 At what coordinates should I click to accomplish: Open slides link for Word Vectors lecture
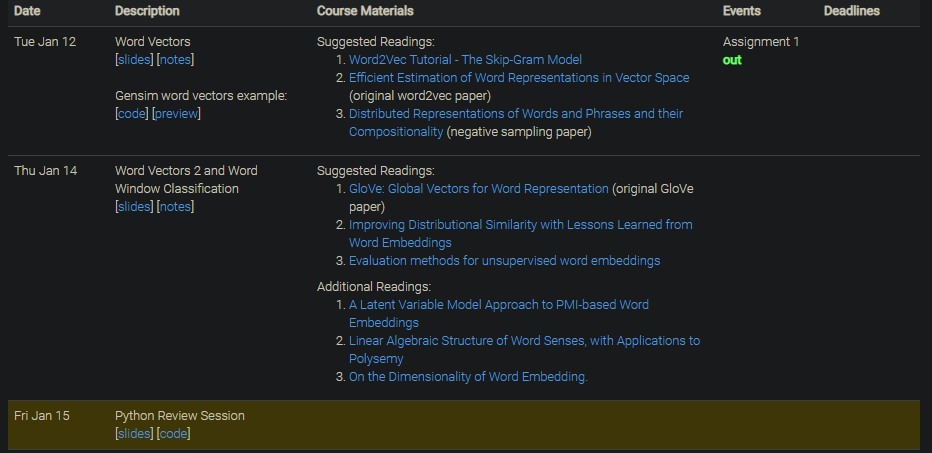click(134, 60)
